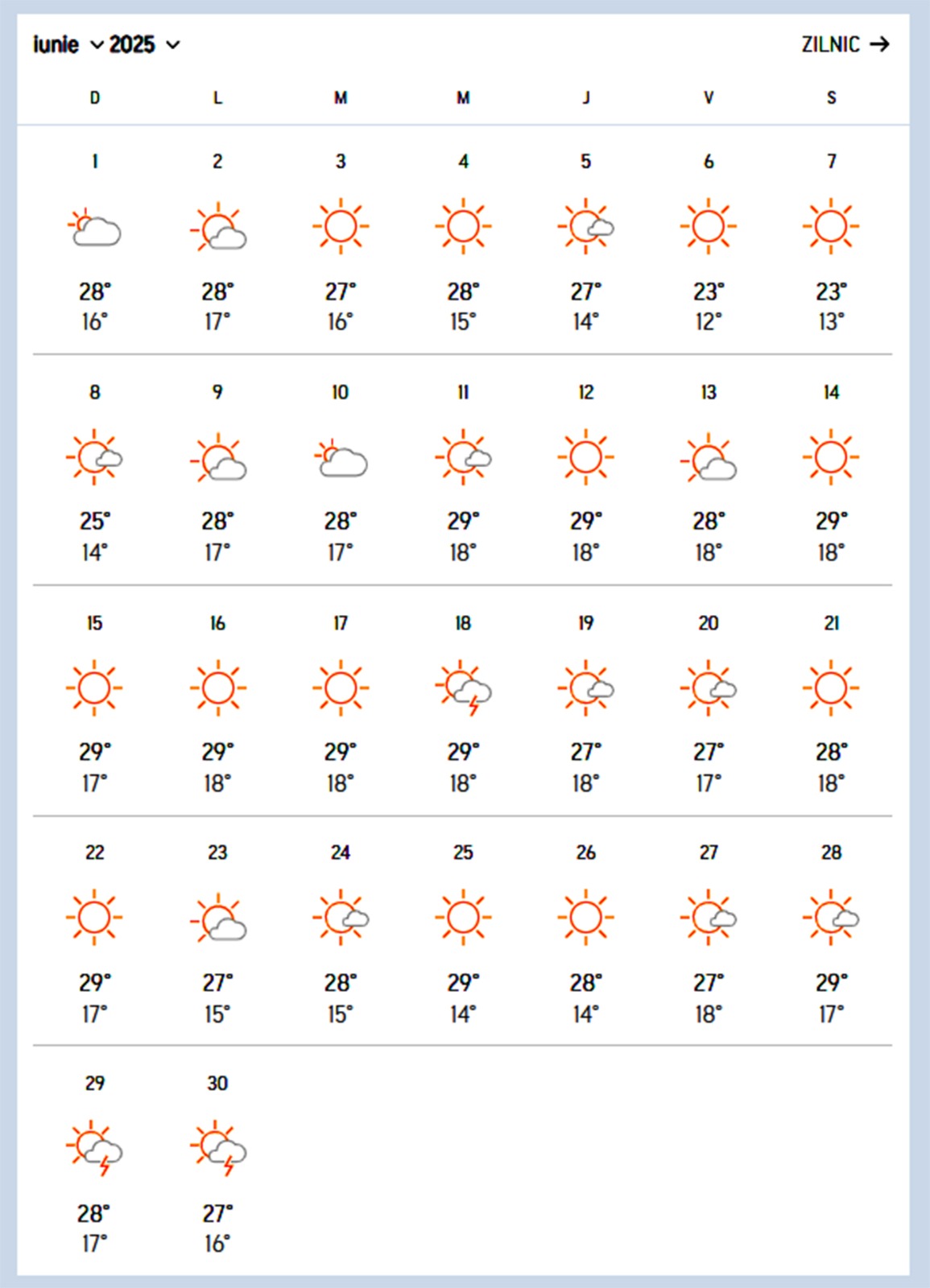Select the storm icon on June 30
Image resolution: width=930 pixels, height=1288 pixels.
[218, 1149]
